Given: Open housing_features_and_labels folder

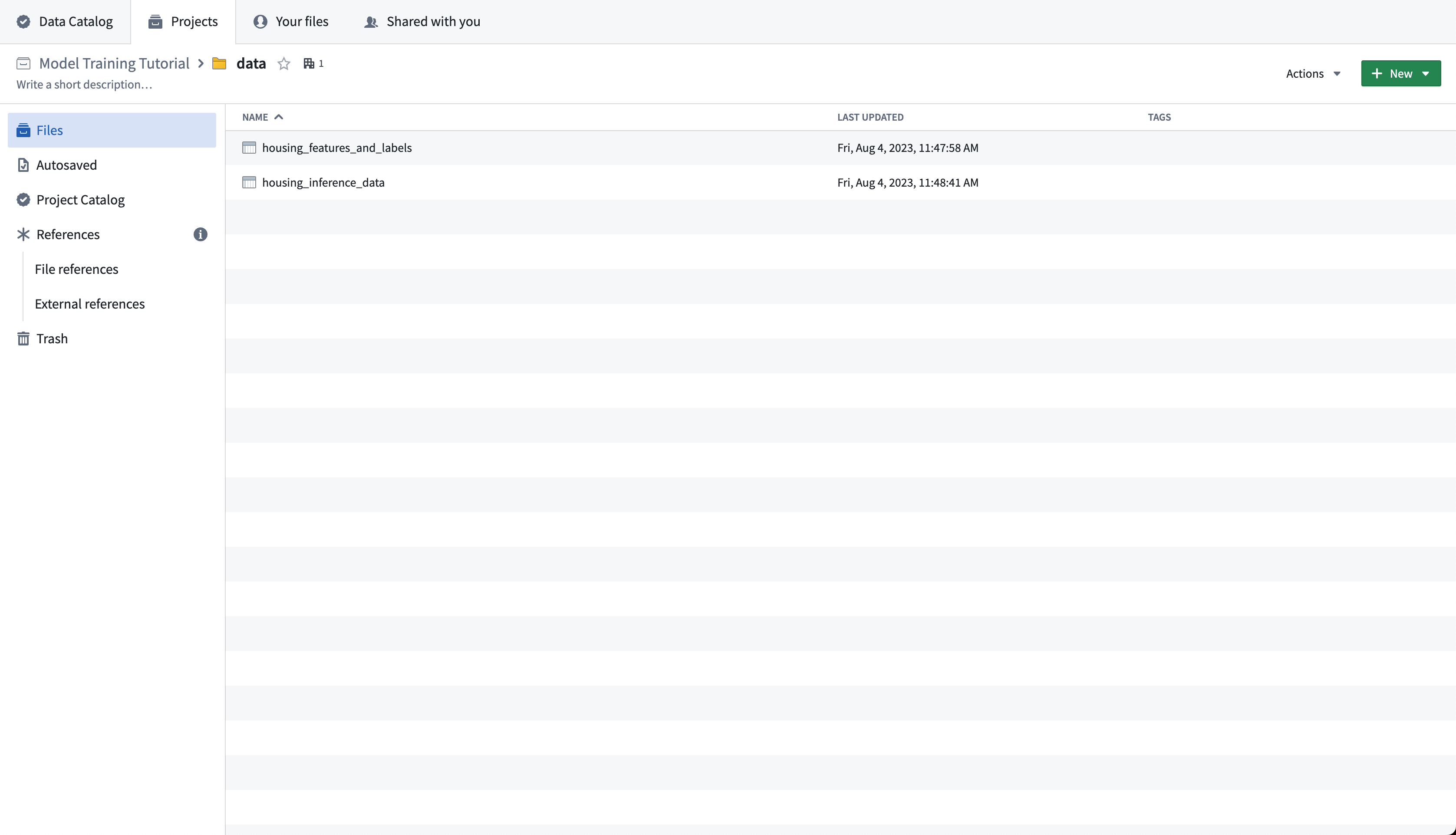Looking at the screenshot, I should [x=337, y=147].
